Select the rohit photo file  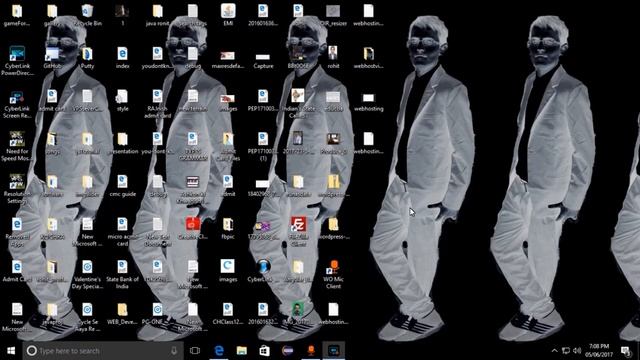tap(333, 57)
